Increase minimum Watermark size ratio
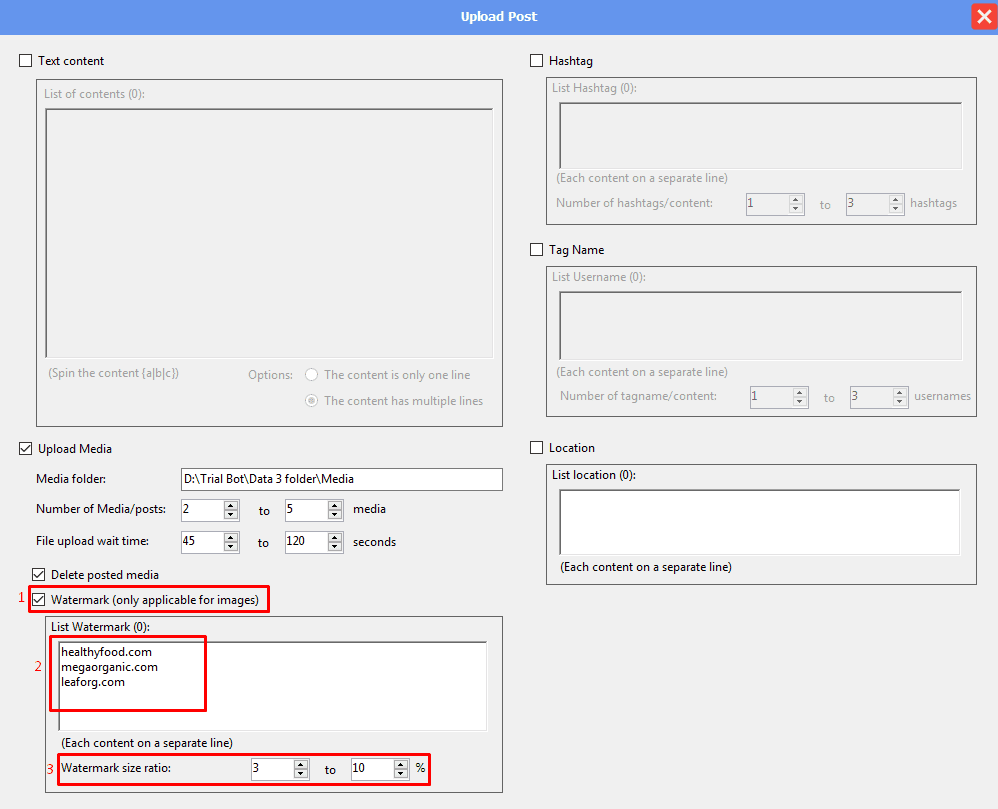The image size is (998, 809). (x=300, y=764)
